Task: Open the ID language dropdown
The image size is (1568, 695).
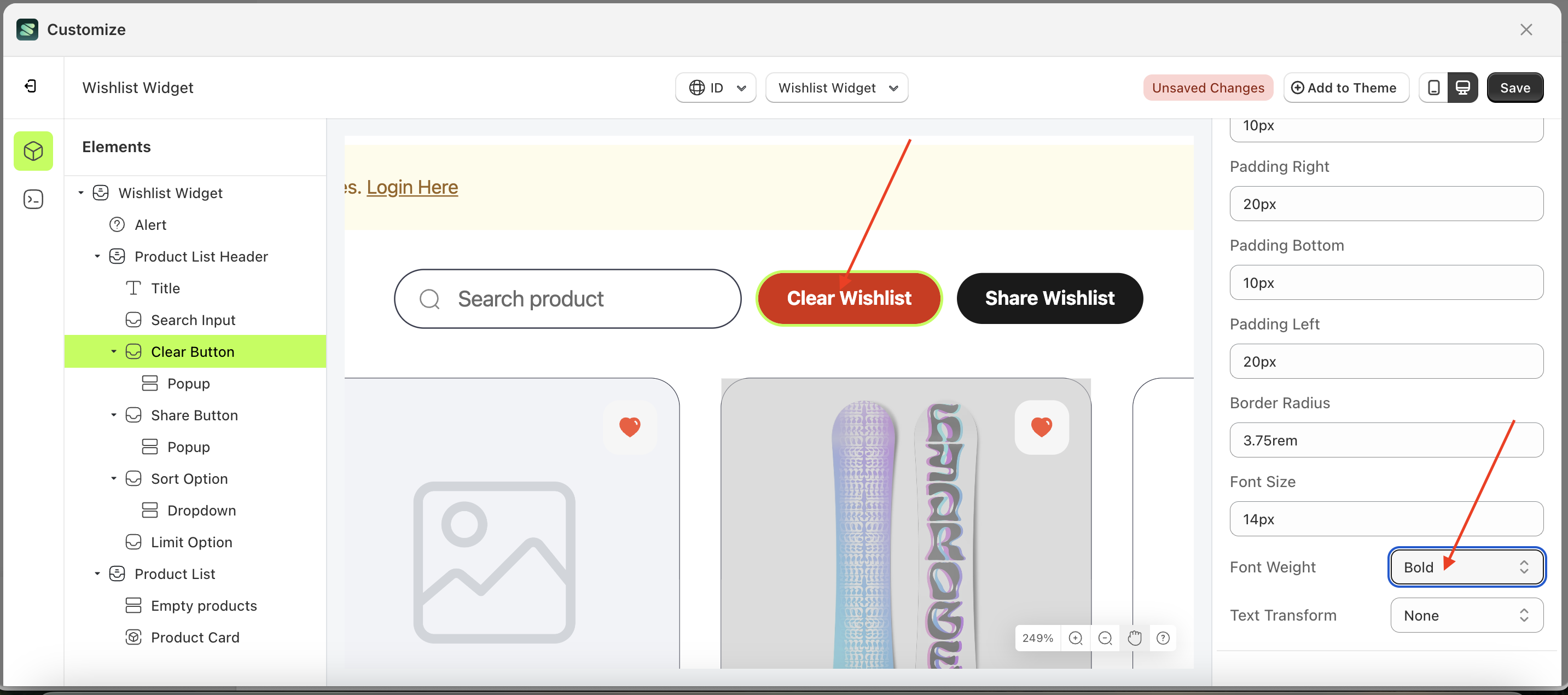Action: pos(715,87)
